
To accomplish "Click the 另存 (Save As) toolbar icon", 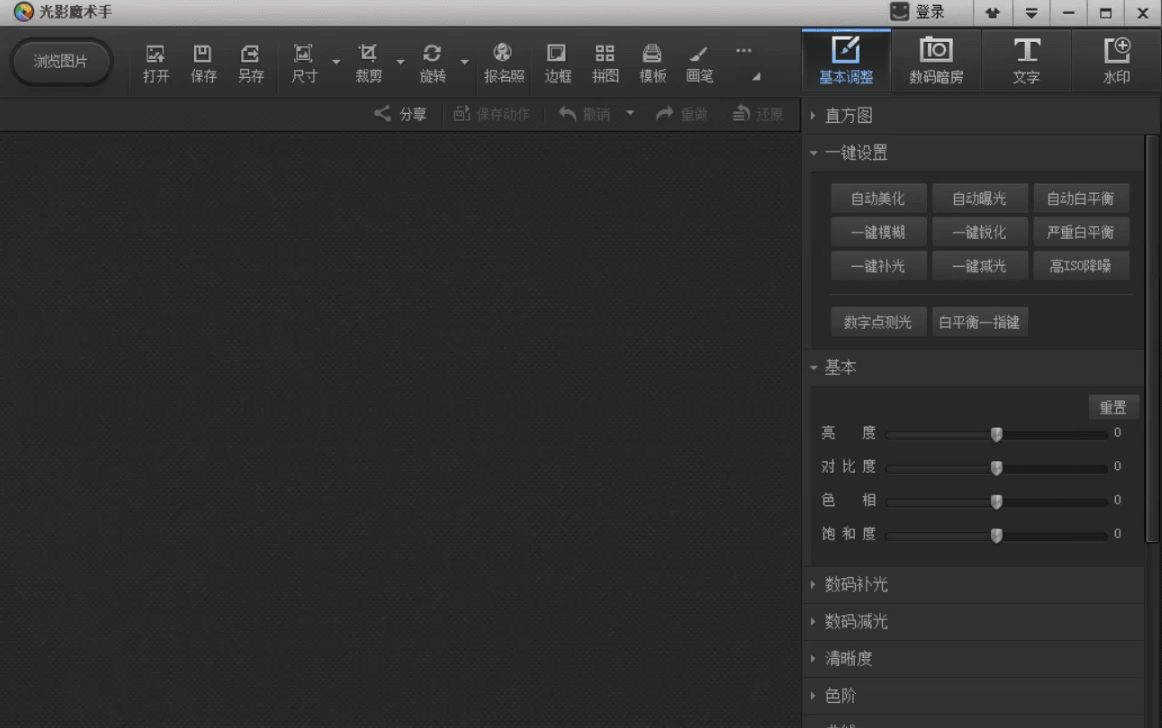I will pyautogui.click(x=250, y=54).
